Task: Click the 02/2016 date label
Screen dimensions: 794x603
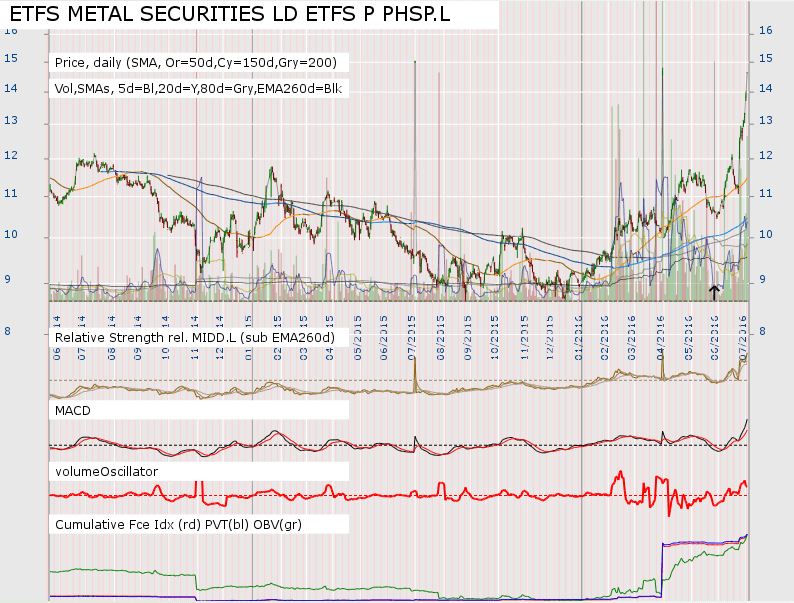Action: [x=604, y=338]
